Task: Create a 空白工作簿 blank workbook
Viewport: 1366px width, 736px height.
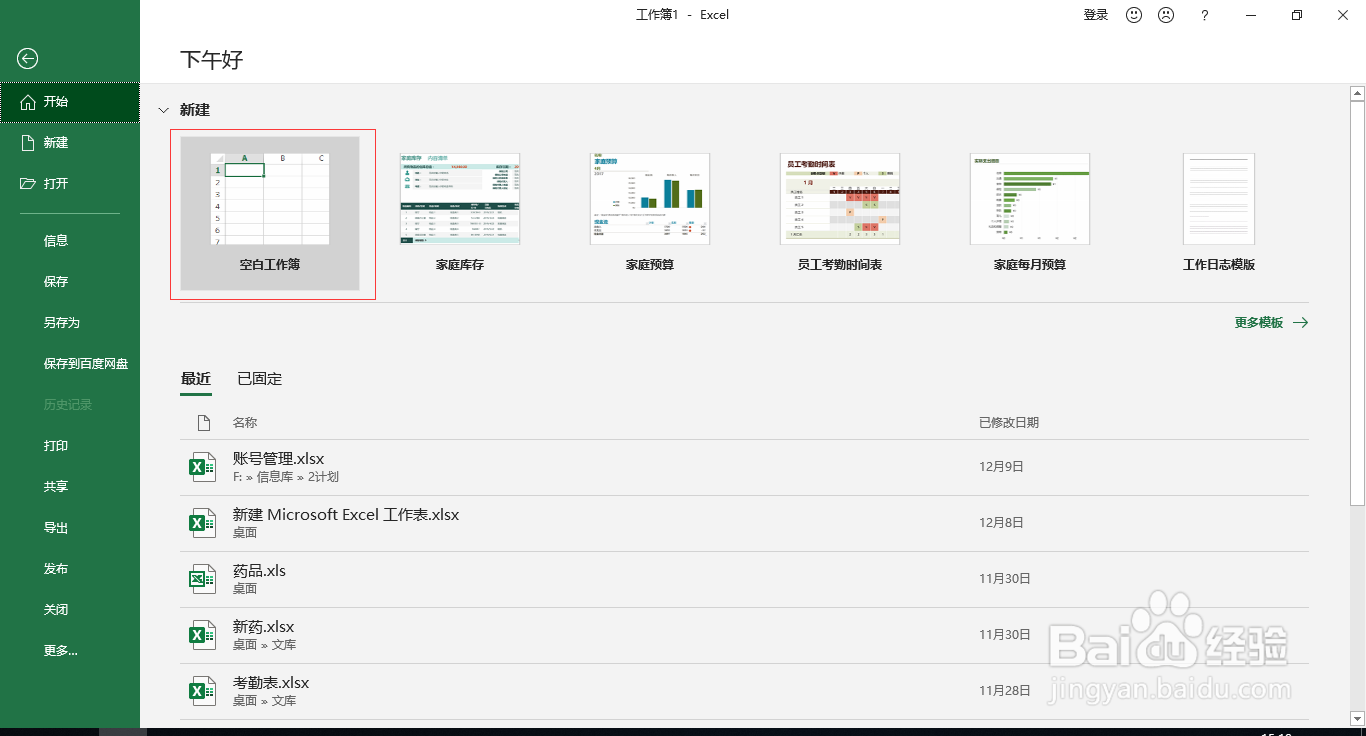Action: point(270,213)
